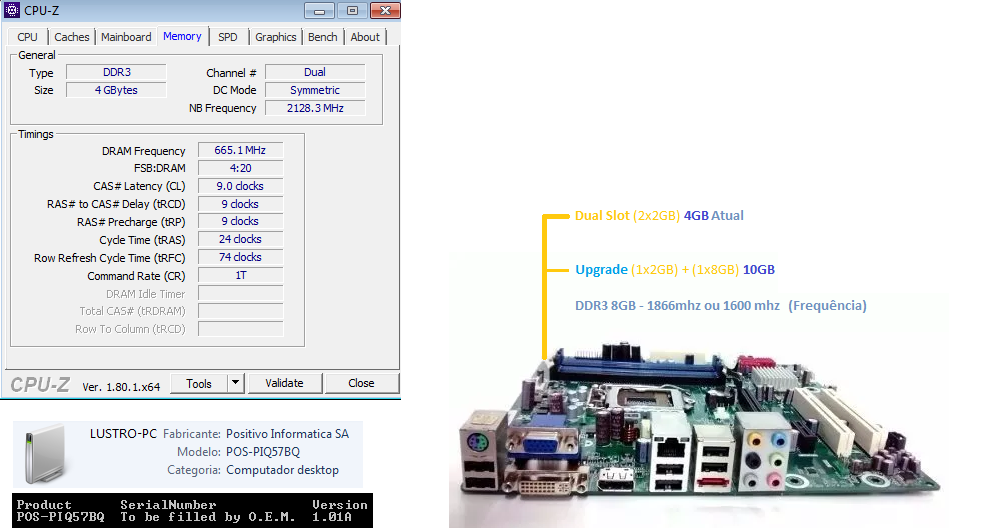Click the Tools button
This screenshot has height=528, width=1005.
[x=199, y=383]
